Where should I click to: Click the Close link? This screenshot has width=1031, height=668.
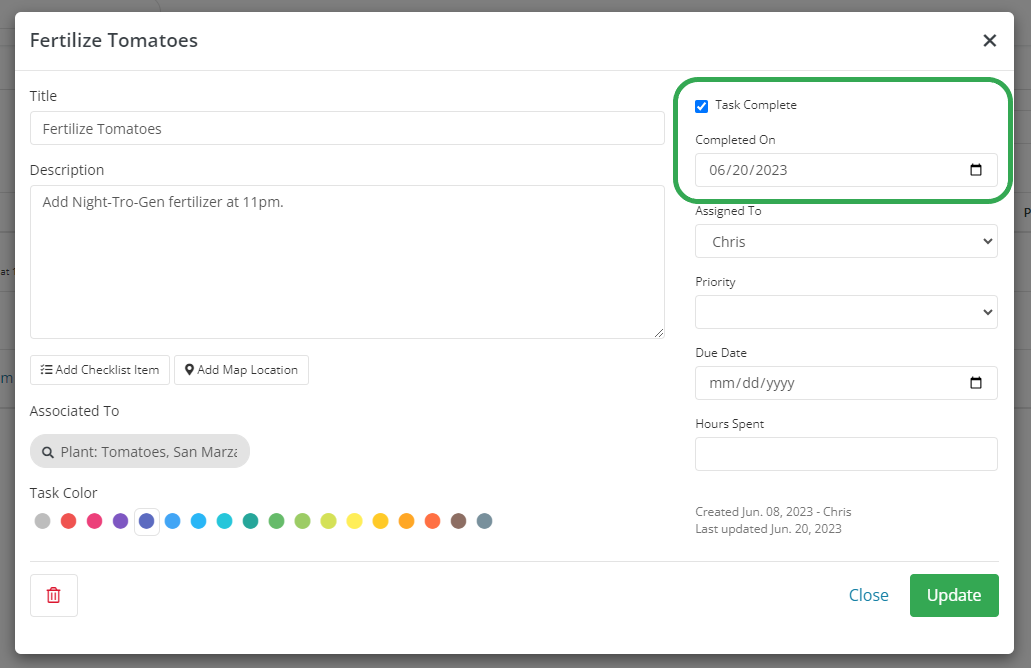[x=868, y=595]
